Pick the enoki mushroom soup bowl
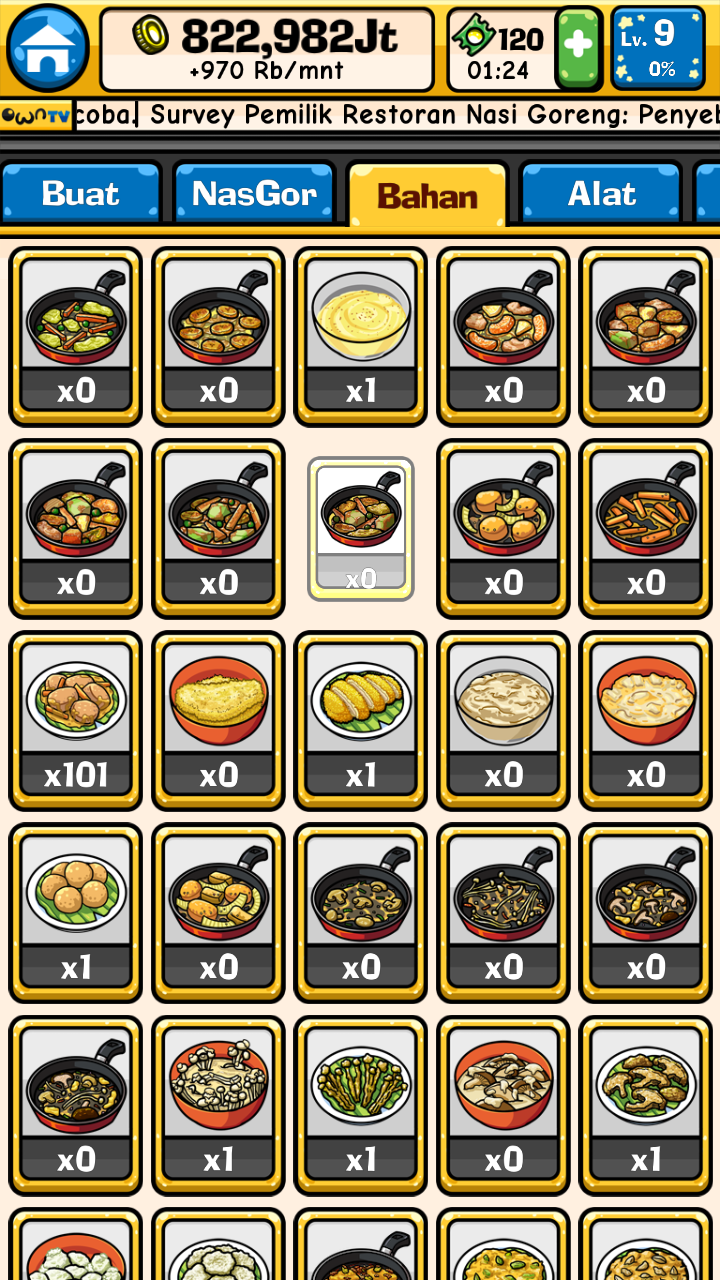Viewport: 720px width, 1280px height. pyautogui.click(x=219, y=1106)
